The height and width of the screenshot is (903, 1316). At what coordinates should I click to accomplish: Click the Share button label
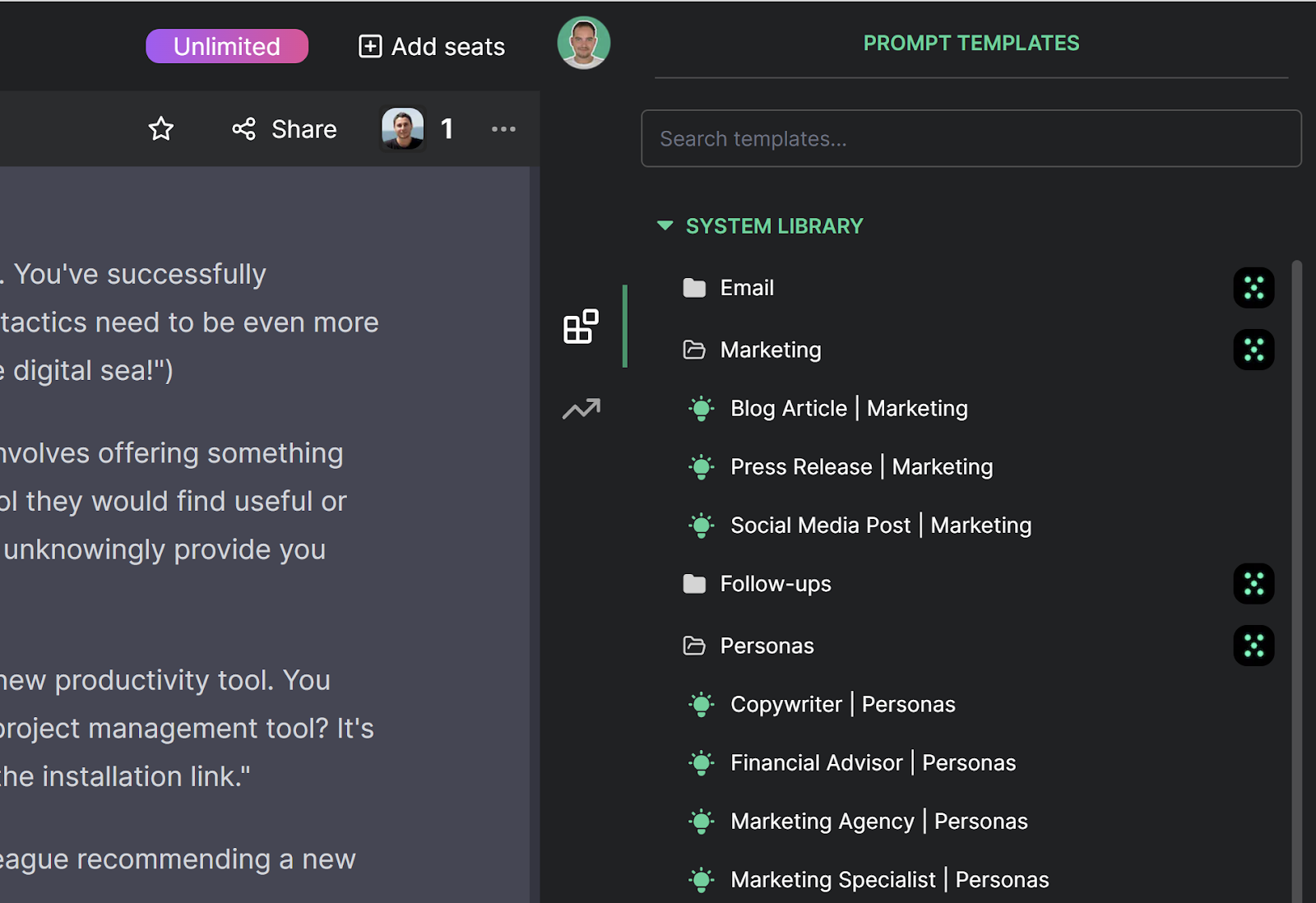pos(304,129)
